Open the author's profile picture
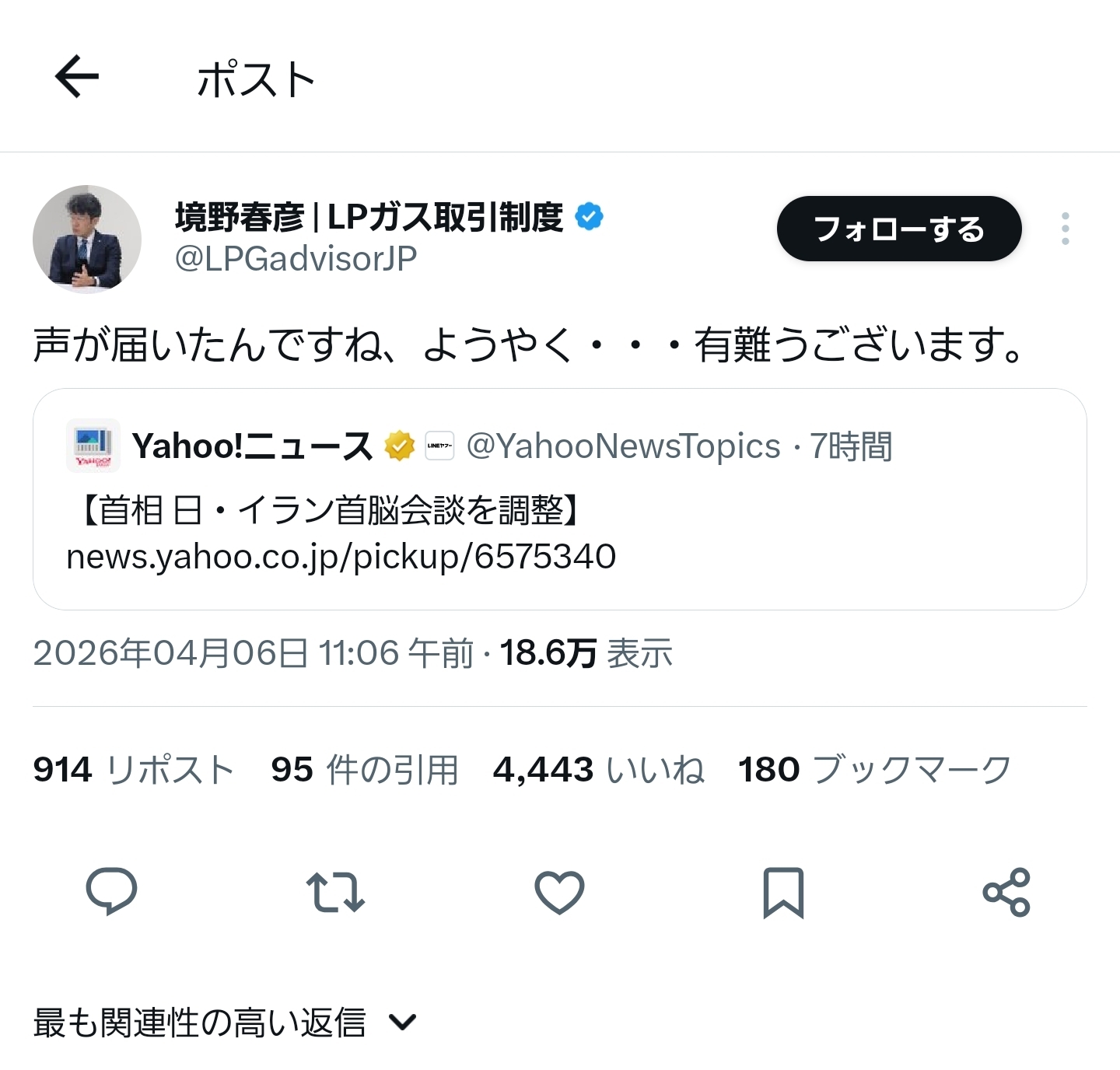This screenshot has width=1120, height=1070. point(87,238)
